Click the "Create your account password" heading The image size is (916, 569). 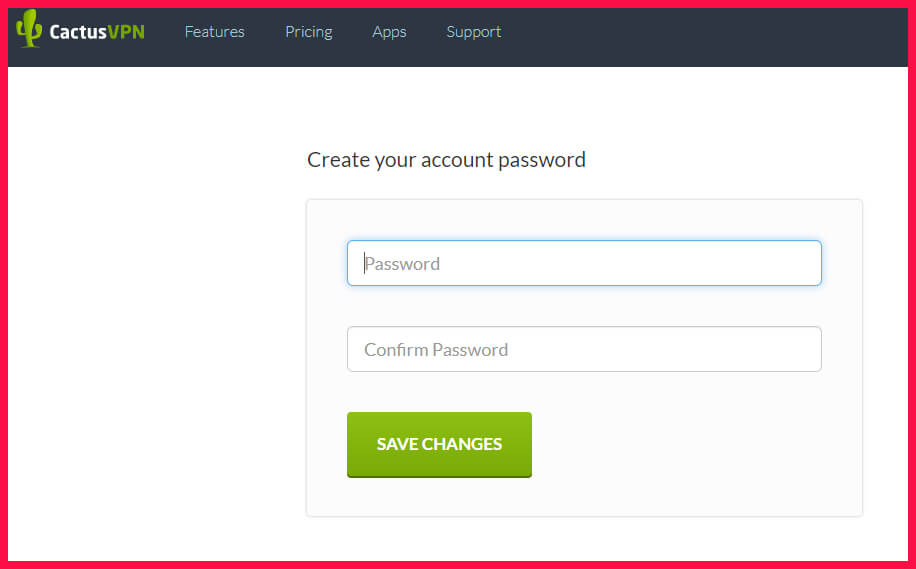click(x=446, y=159)
